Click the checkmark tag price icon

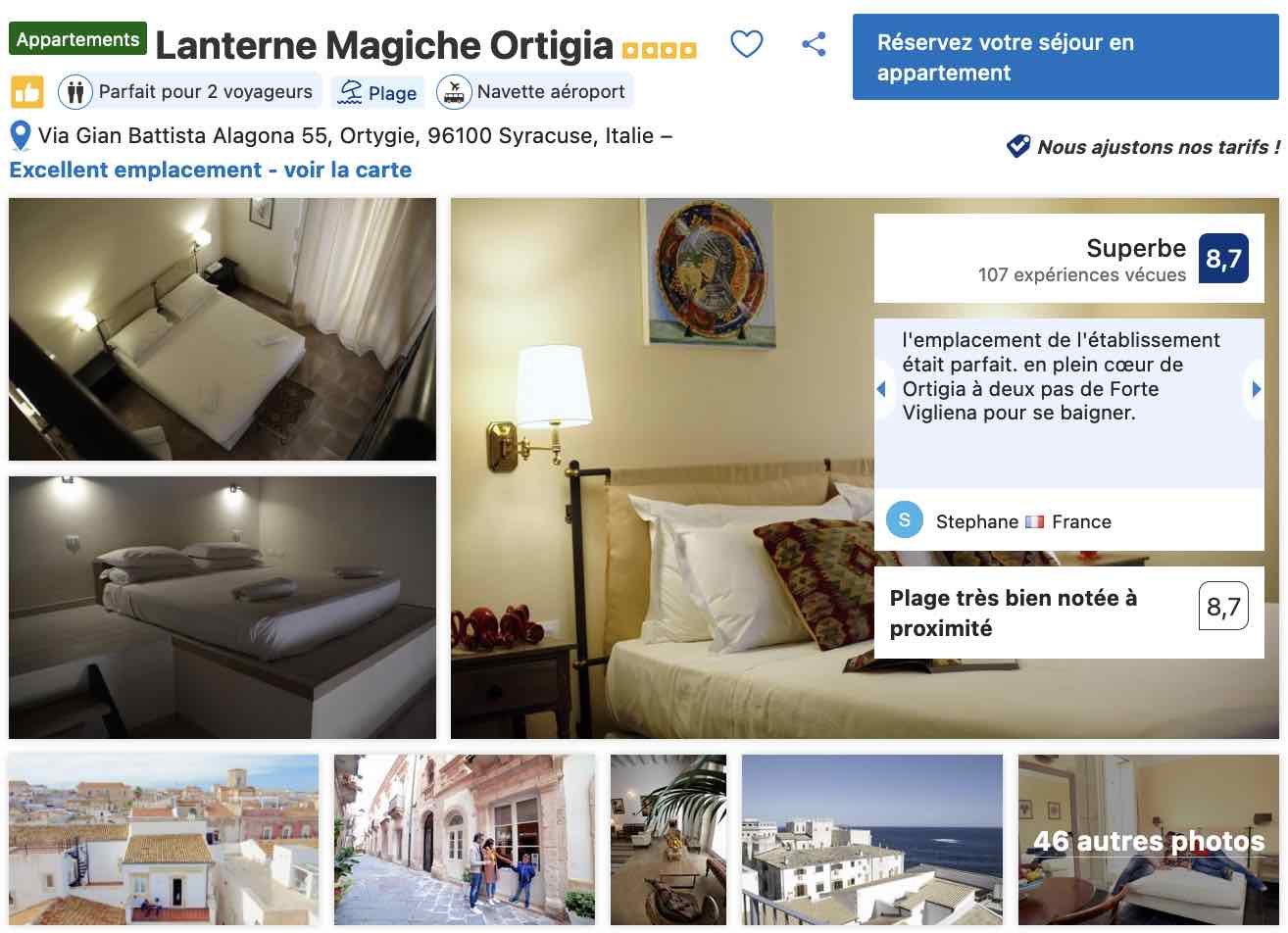click(x=1018, y=146)
